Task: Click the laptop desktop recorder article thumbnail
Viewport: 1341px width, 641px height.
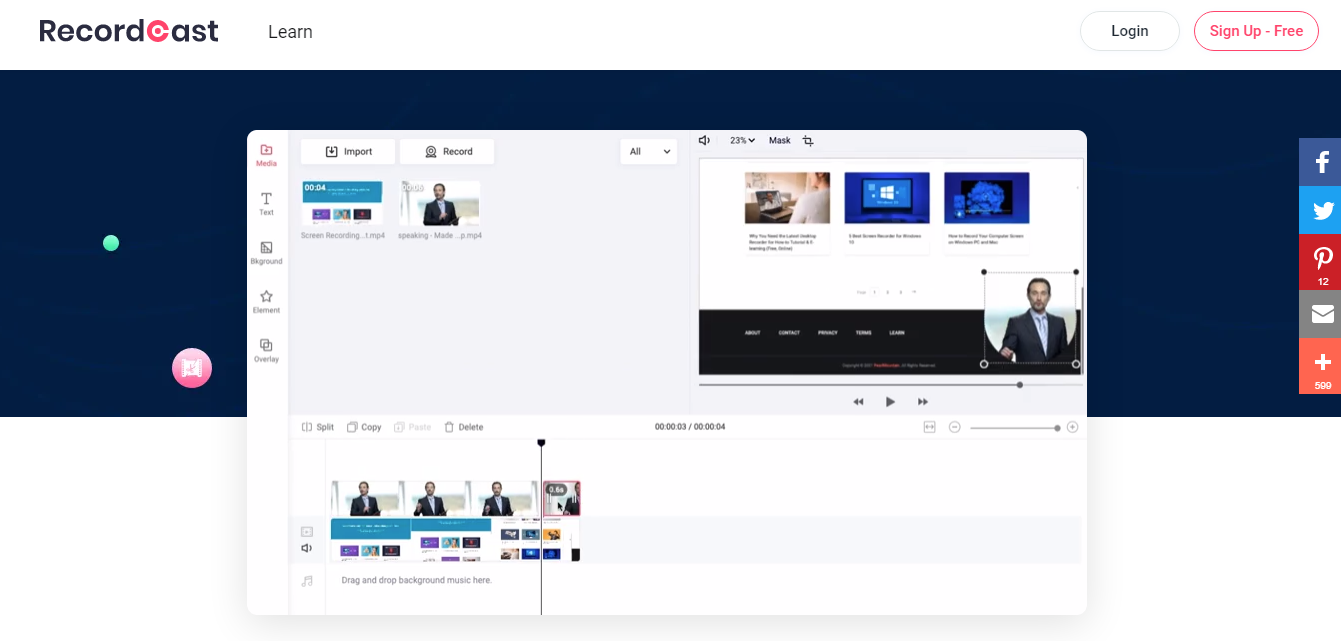Action: point(787,198)
